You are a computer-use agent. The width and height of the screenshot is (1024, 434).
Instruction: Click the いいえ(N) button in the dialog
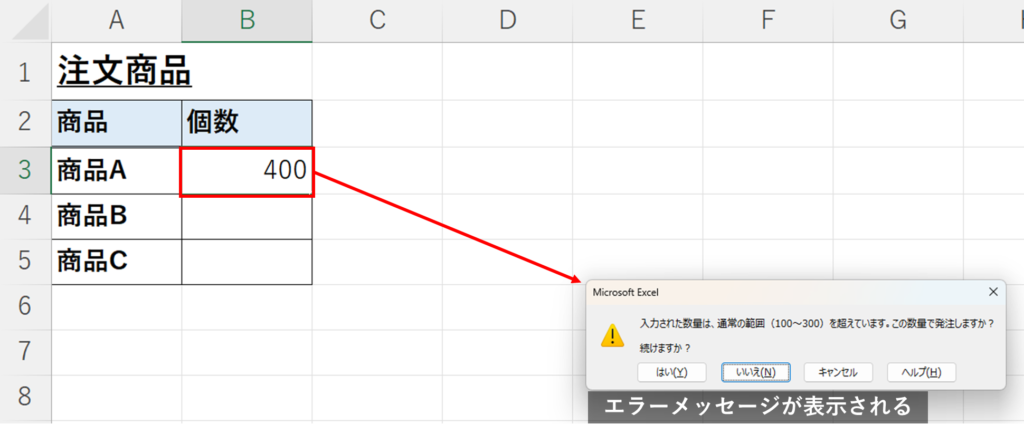click(x=756, y=373)
